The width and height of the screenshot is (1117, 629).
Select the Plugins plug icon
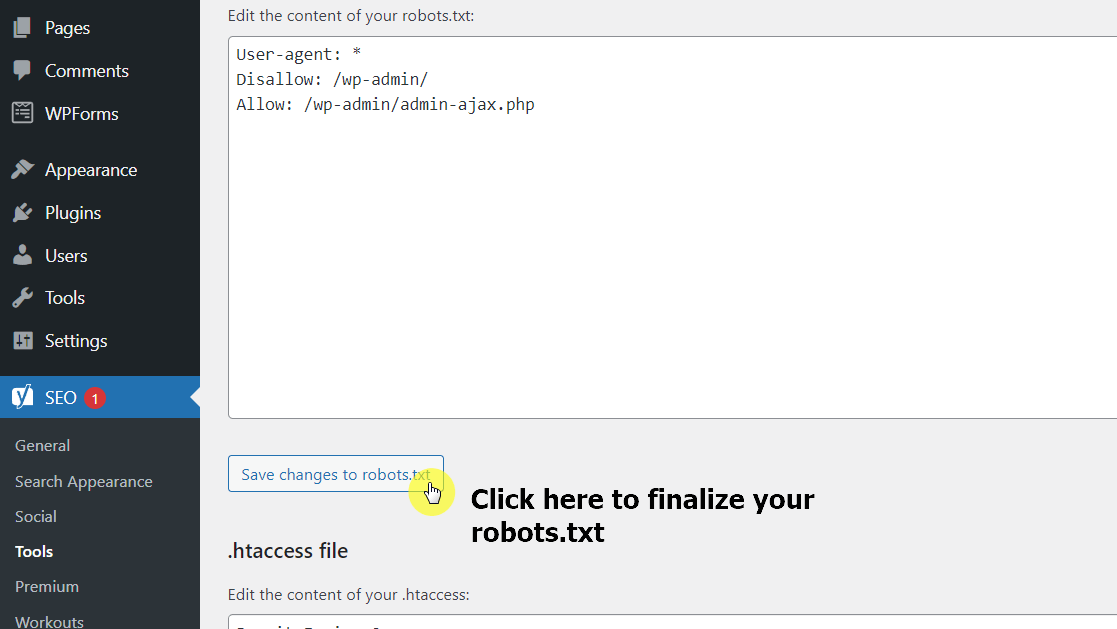tap(20, 212)
